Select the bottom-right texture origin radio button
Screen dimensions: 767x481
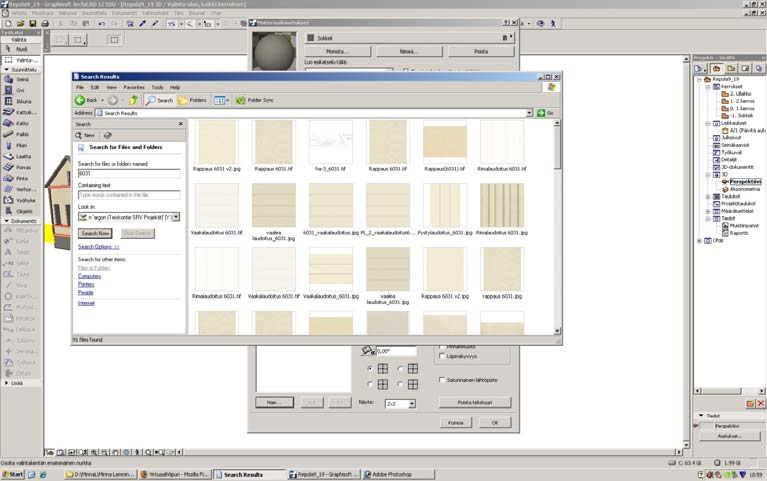pos(400,384)
